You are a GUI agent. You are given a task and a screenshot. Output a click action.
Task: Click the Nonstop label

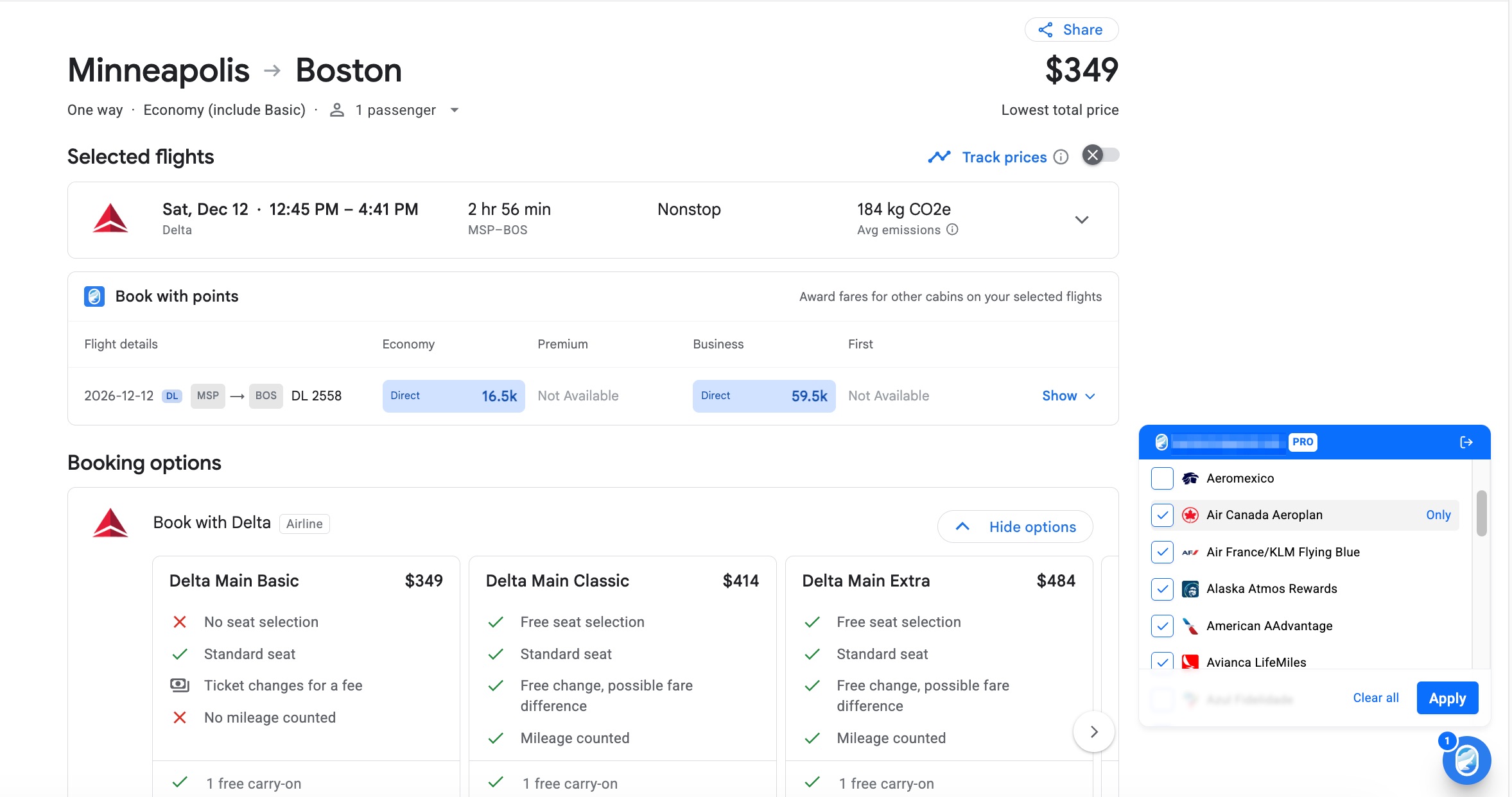[689, 209]
